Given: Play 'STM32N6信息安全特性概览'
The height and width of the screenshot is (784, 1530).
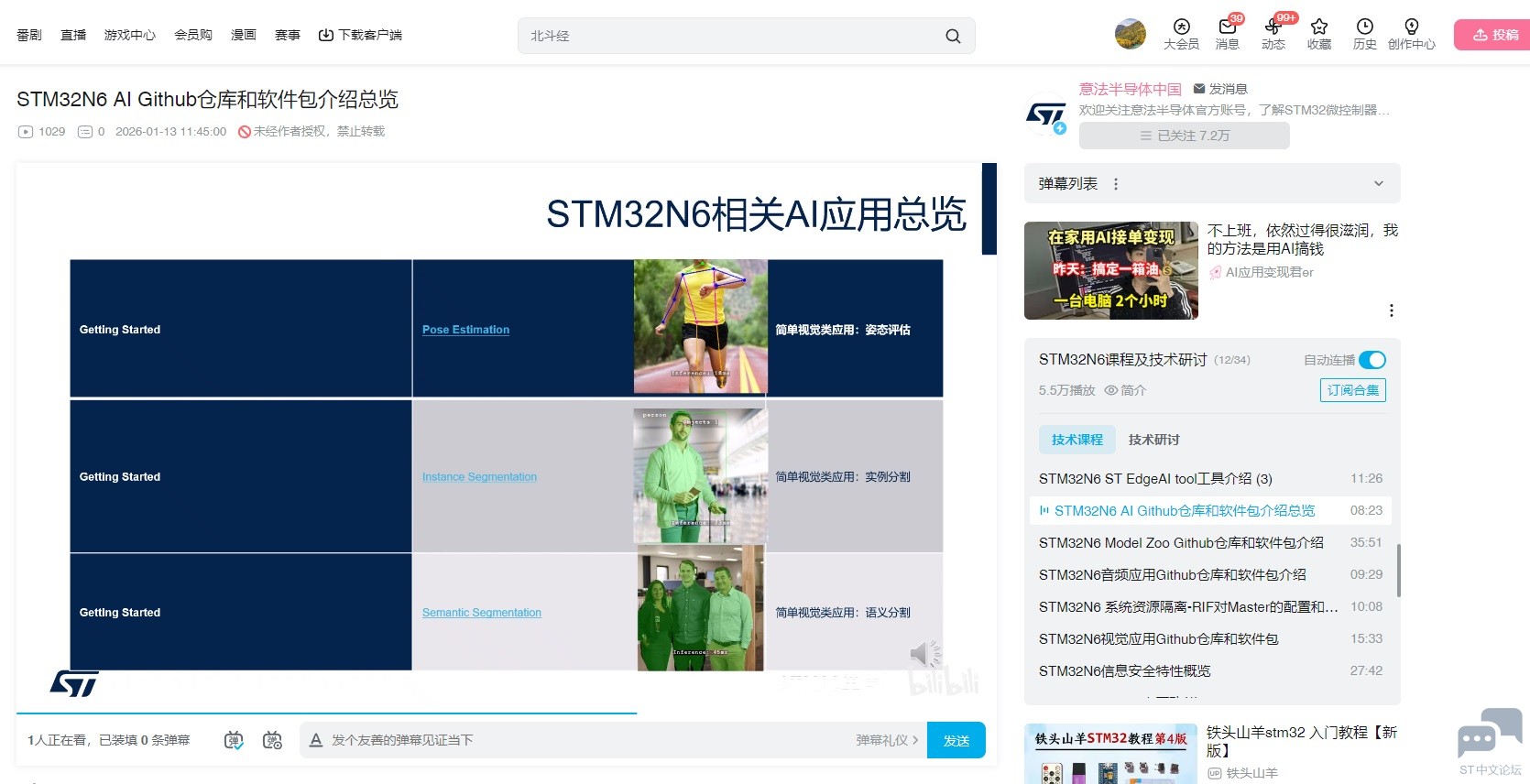Looking at the screenshot, I should pyautogui.click(x=1210, y=670).
